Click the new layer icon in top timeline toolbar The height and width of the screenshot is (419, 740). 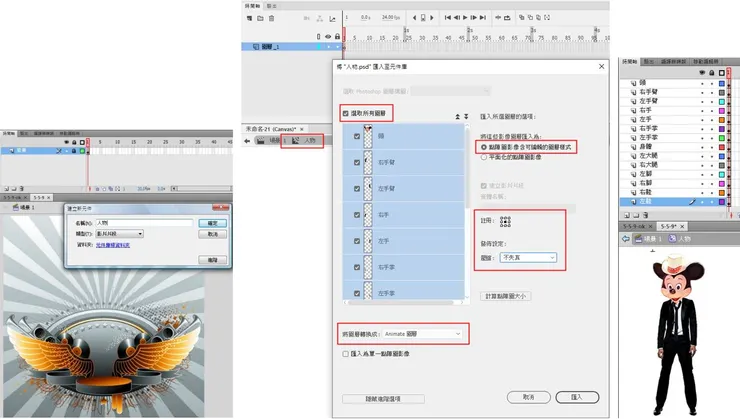coord(249,18)
